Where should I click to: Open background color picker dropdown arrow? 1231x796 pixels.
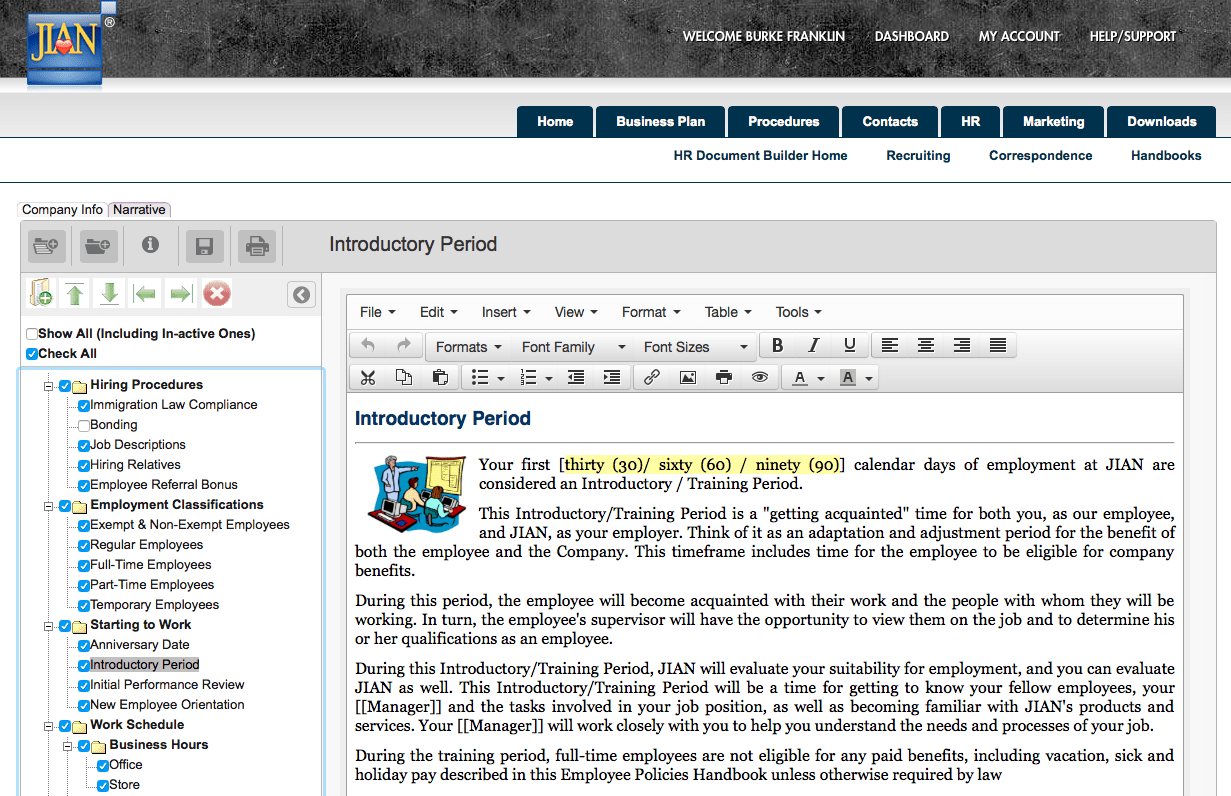(x=870, y=378)
